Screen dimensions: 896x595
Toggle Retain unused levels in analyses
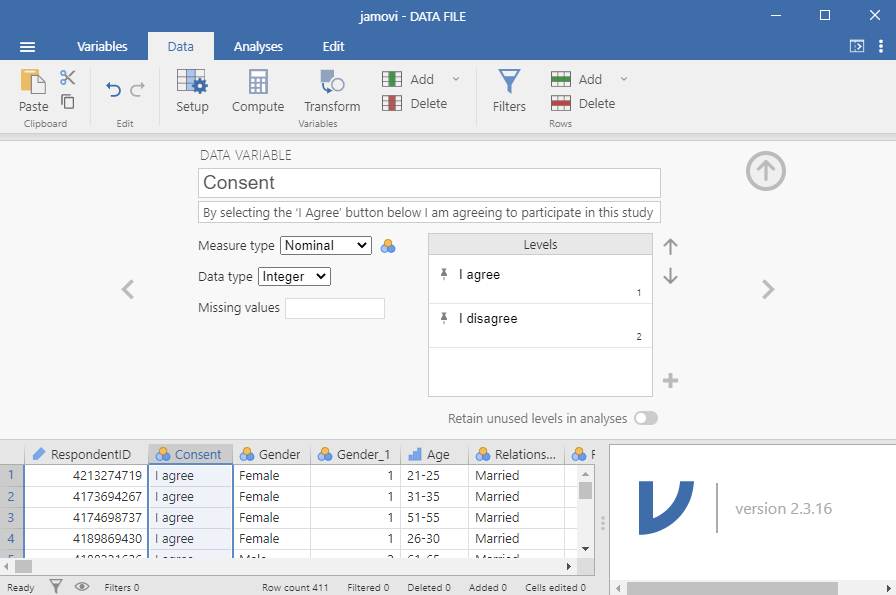click(x=646, y=418)
